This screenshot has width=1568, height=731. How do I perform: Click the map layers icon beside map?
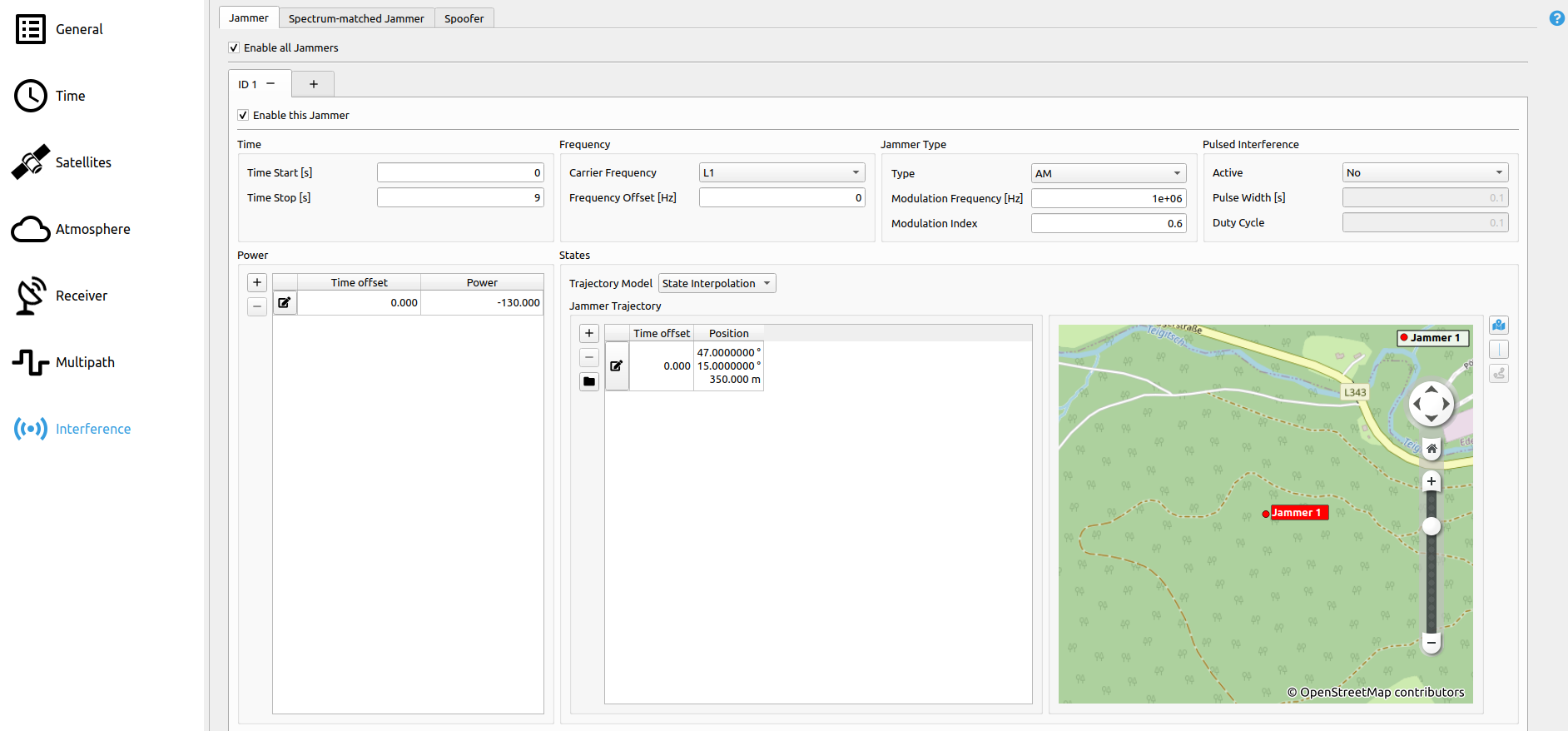[1499, 326]
